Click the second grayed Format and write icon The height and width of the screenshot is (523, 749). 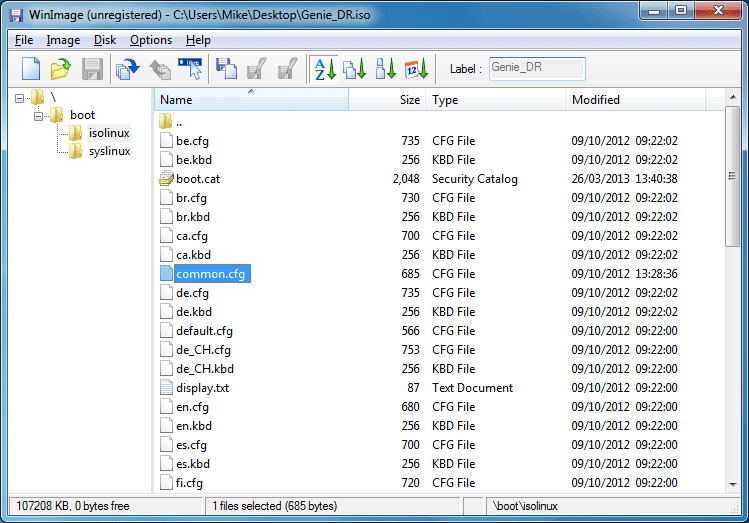tap(288, 69)
